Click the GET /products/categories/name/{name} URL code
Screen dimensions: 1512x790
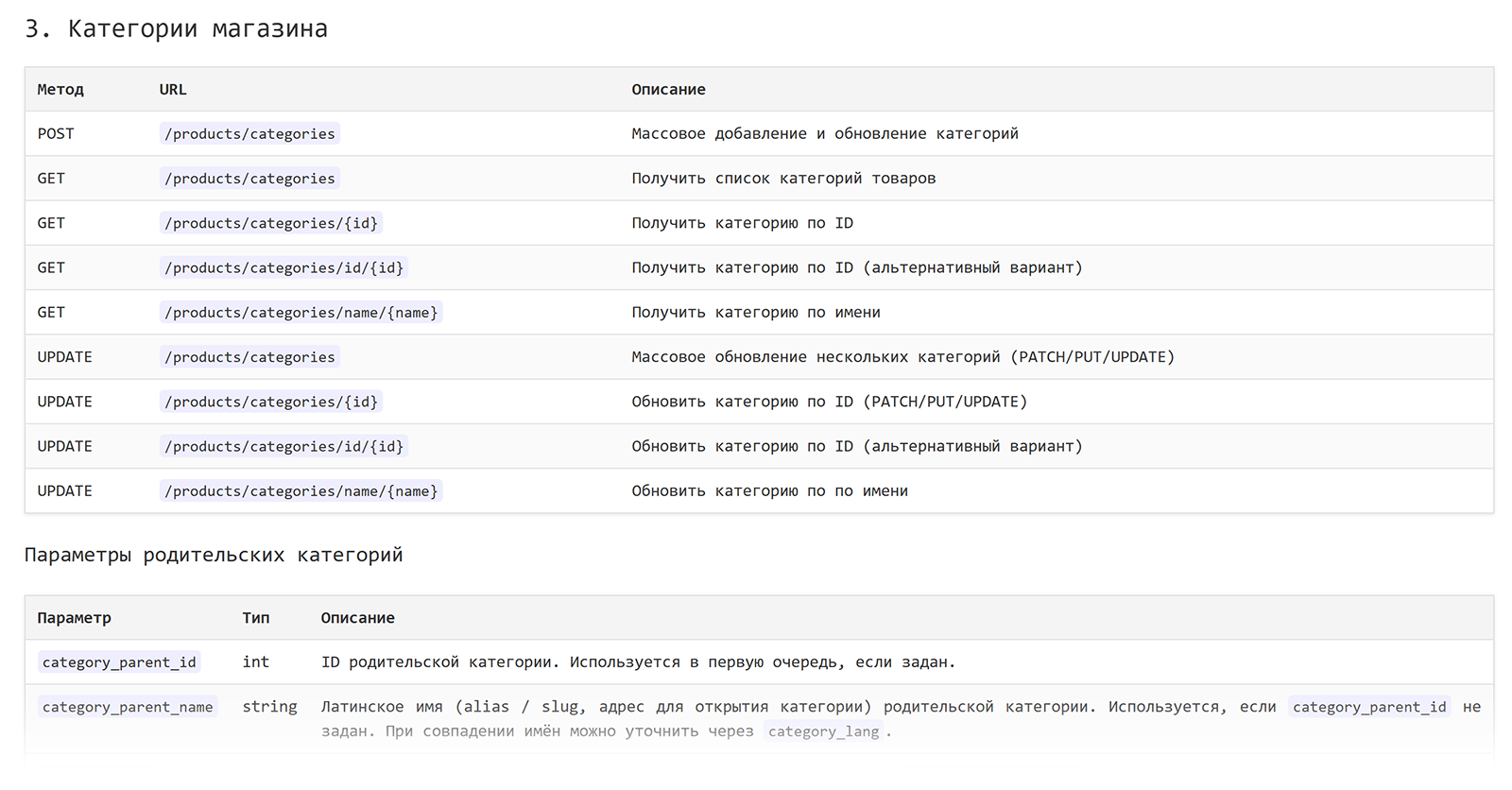point(301,313)
